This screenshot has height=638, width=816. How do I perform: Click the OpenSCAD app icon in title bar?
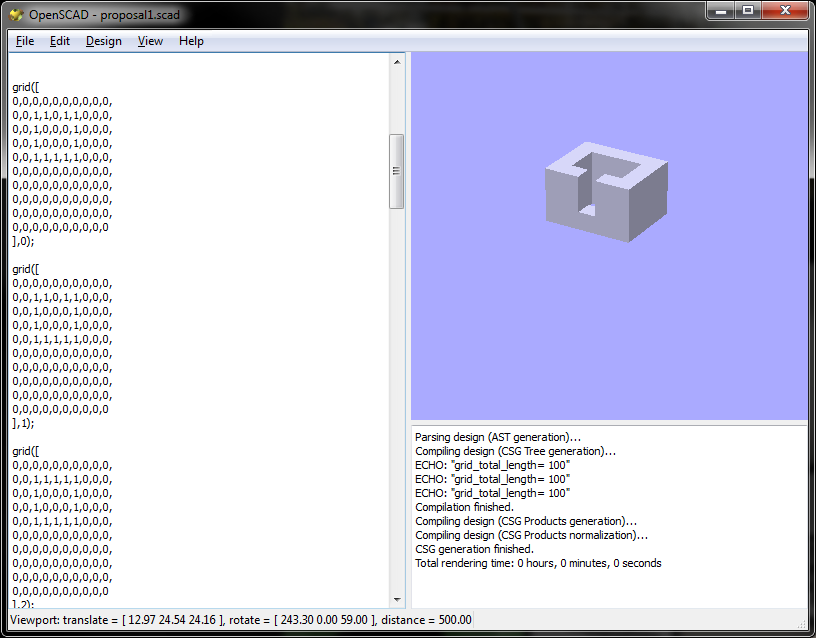17,15
